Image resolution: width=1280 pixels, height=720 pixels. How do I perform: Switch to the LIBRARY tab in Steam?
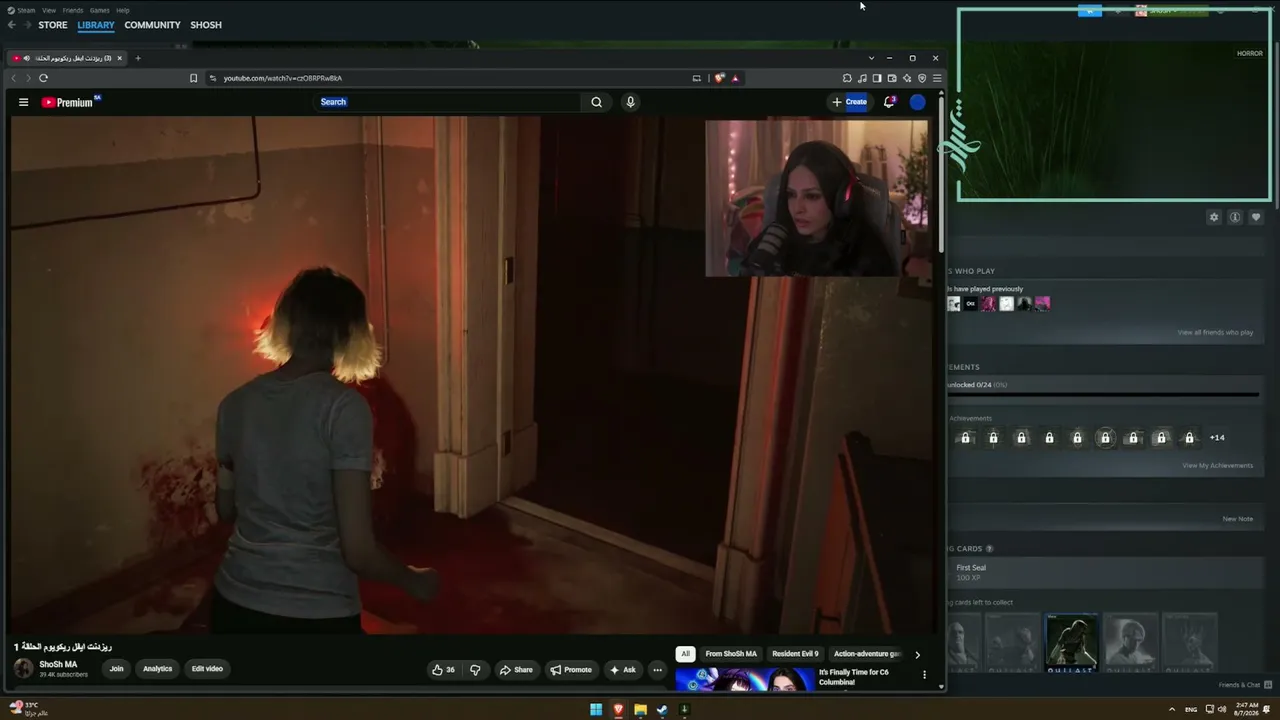96,25
